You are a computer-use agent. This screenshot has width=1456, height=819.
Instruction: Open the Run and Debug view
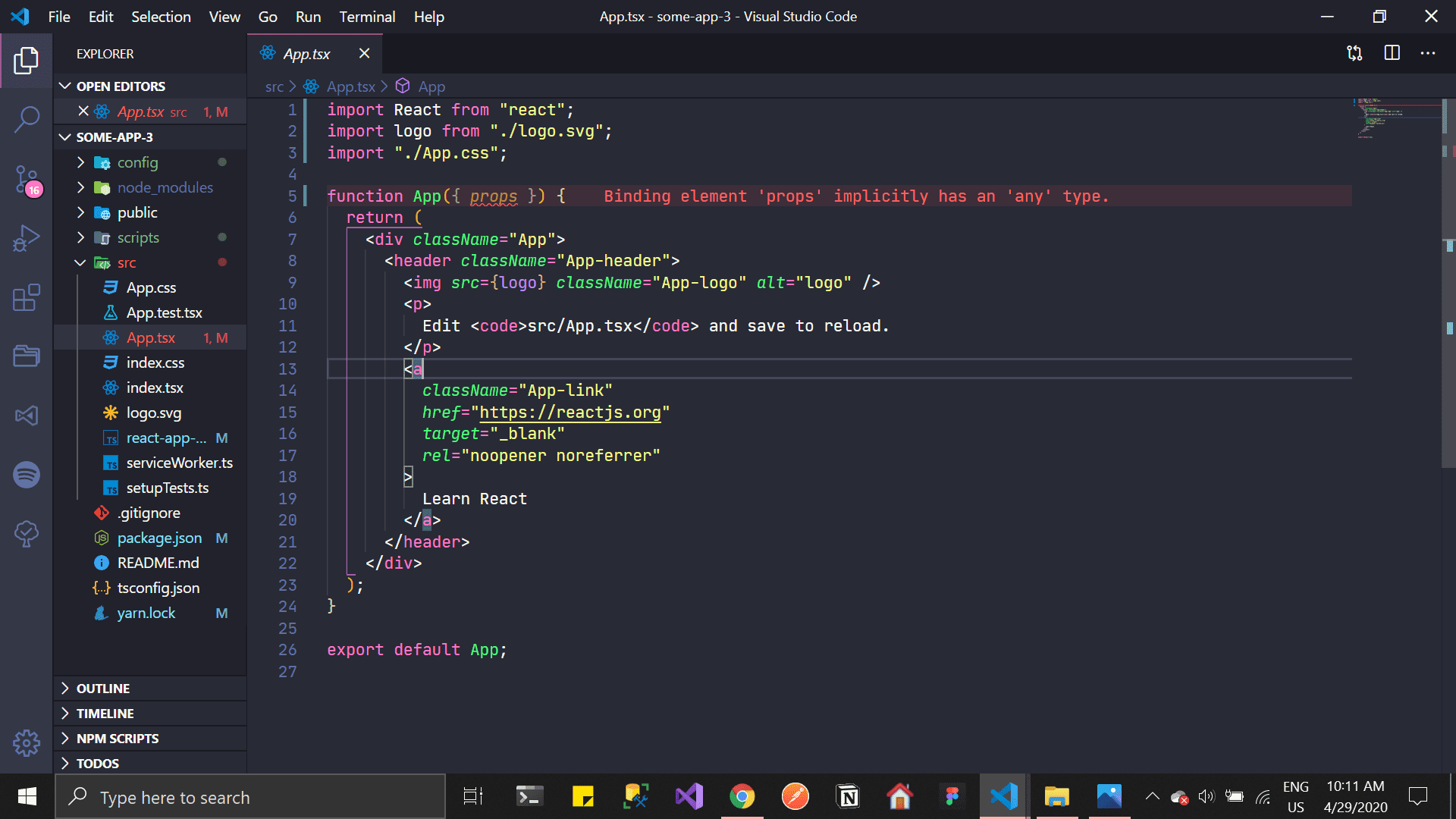click(27, 238)
